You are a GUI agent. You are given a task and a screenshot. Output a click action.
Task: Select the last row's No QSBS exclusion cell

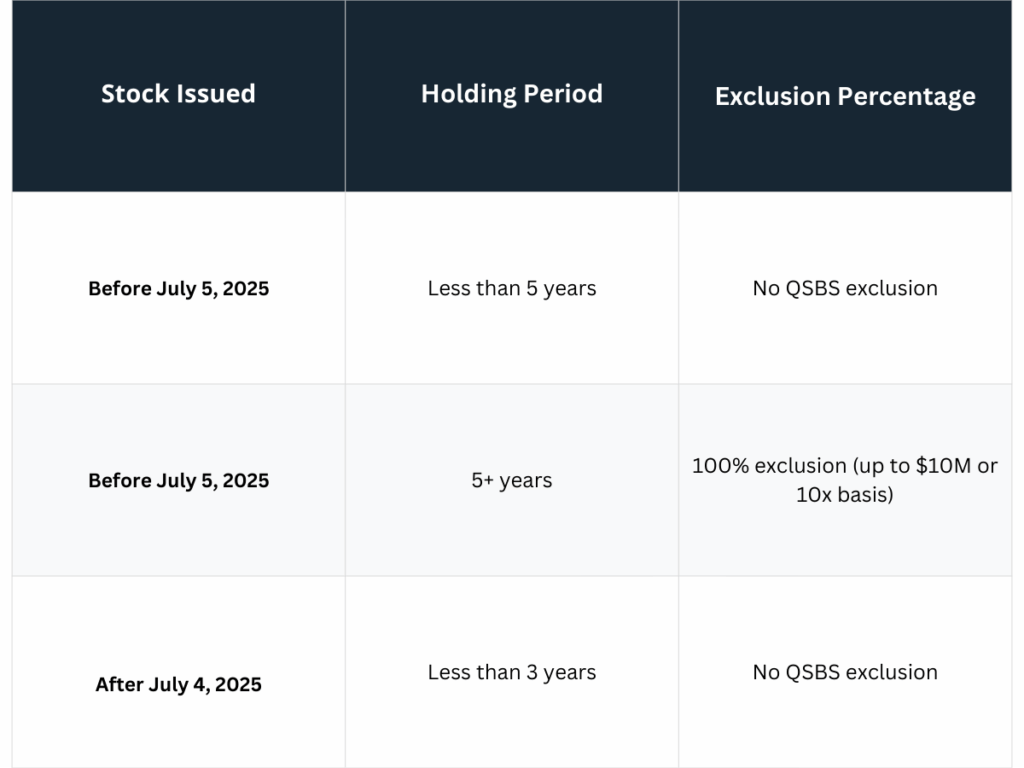tap(845, 672)
